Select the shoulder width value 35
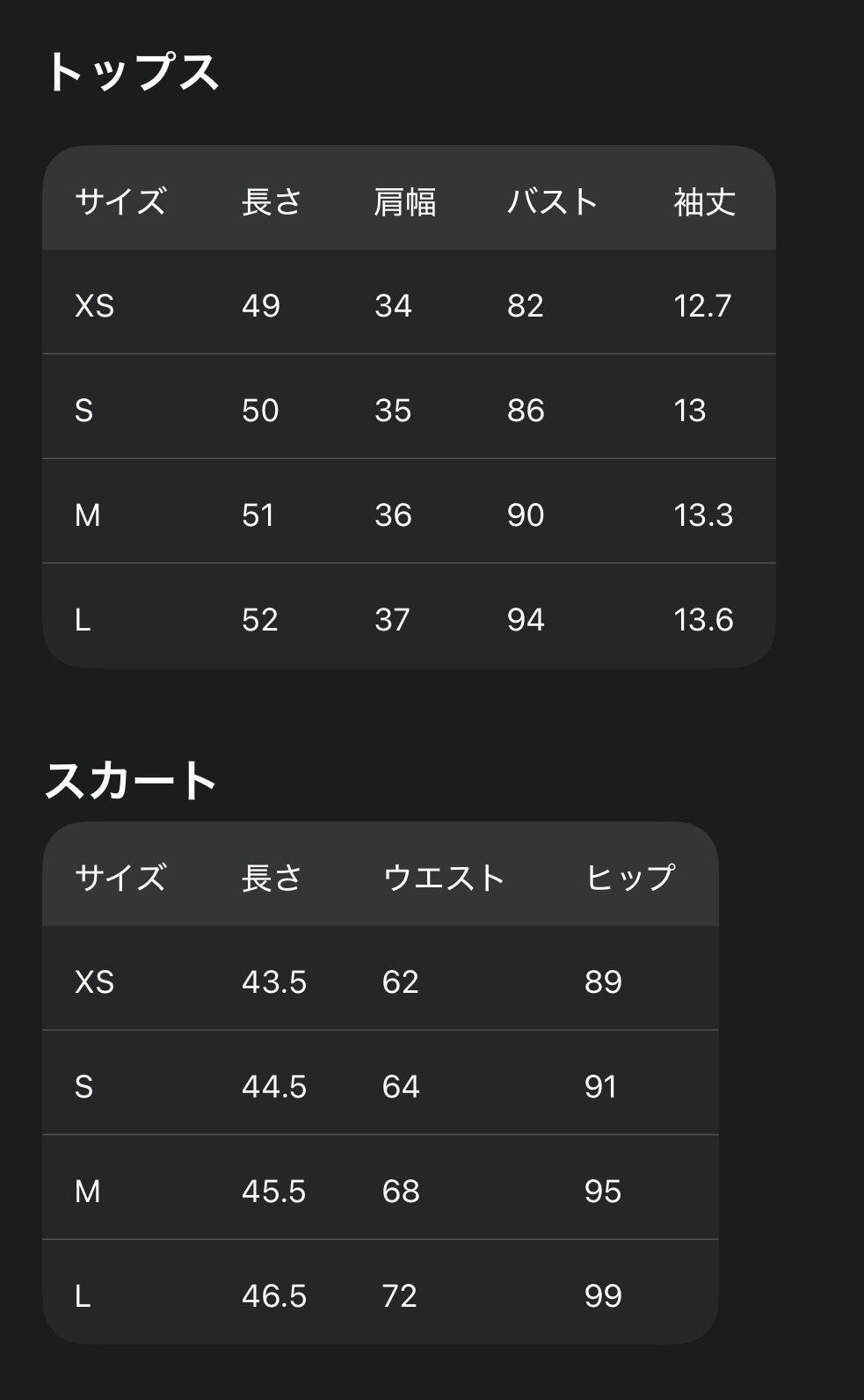The image size is (864, 1400). point(393,411)
